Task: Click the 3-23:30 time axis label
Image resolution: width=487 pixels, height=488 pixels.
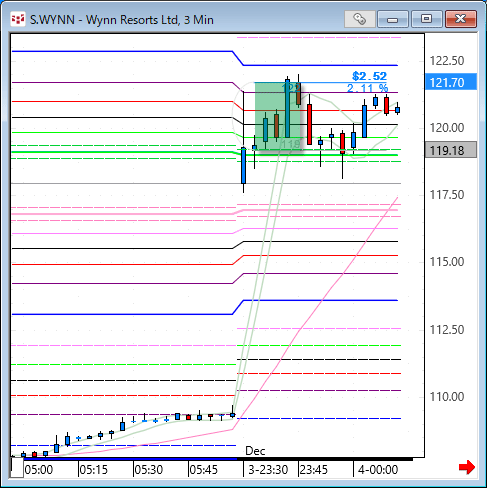Action: (x=268, y=470)
